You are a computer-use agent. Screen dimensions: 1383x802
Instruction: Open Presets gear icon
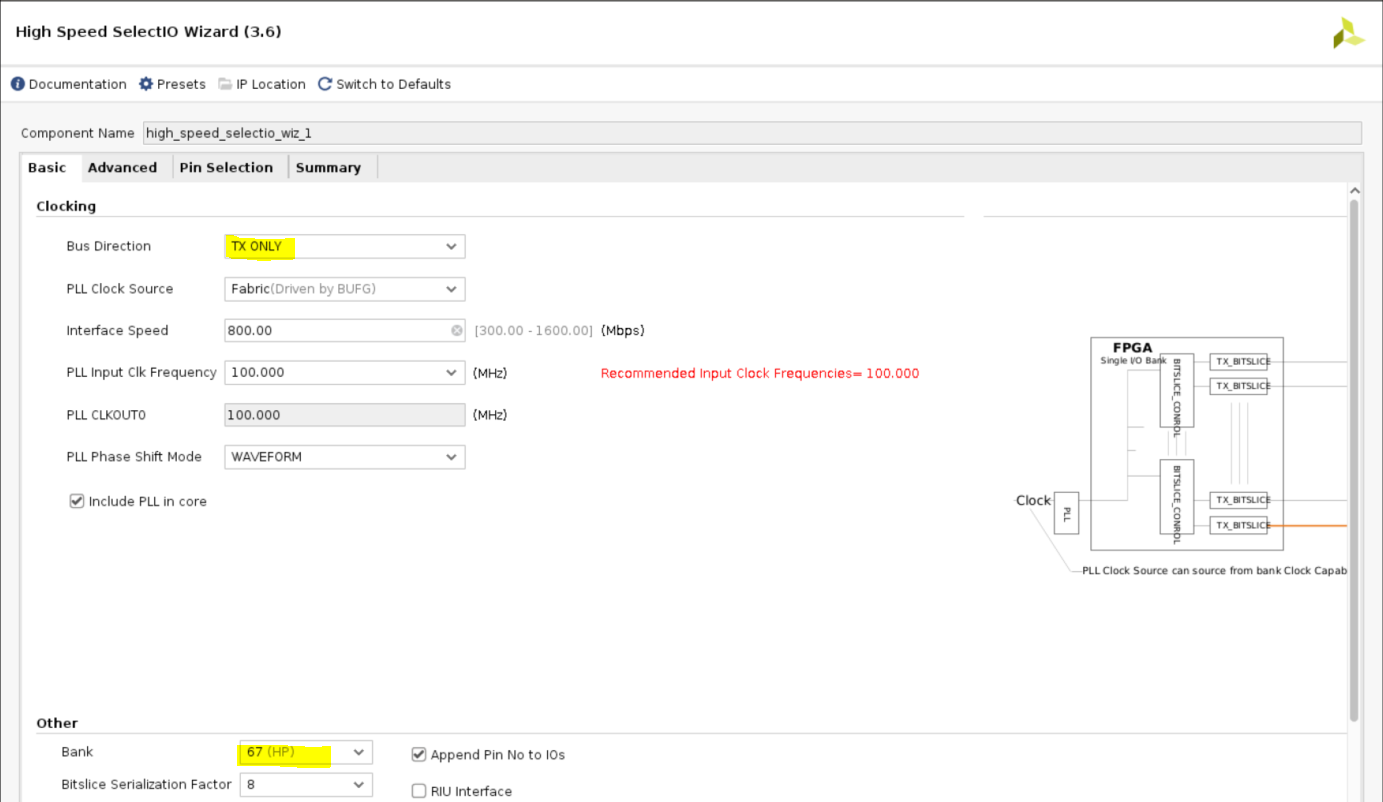tap(146, 84)
